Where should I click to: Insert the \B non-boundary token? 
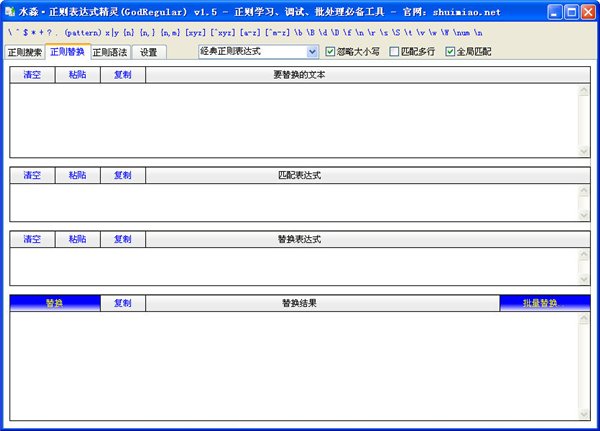pos(311,33)
